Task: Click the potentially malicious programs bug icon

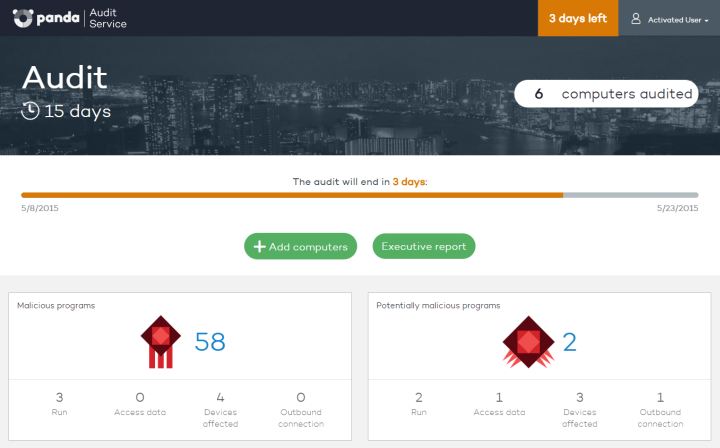Action: pyautogui.click(x=528, y=342)
